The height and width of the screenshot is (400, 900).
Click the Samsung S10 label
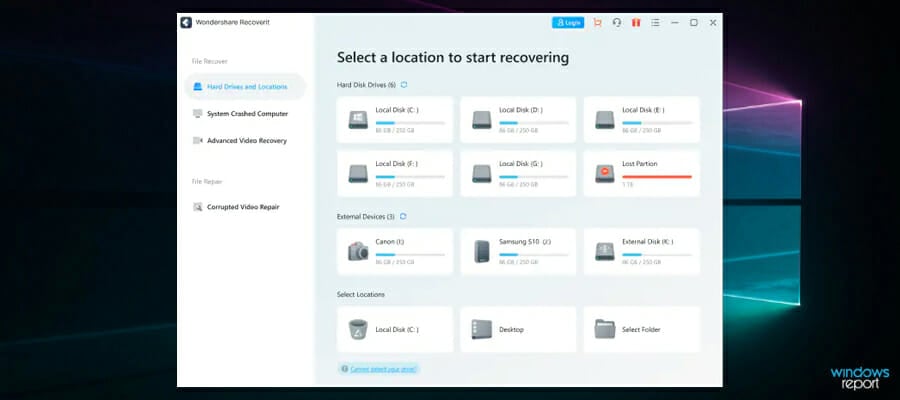pyautogui.click(x=525, y=242)
